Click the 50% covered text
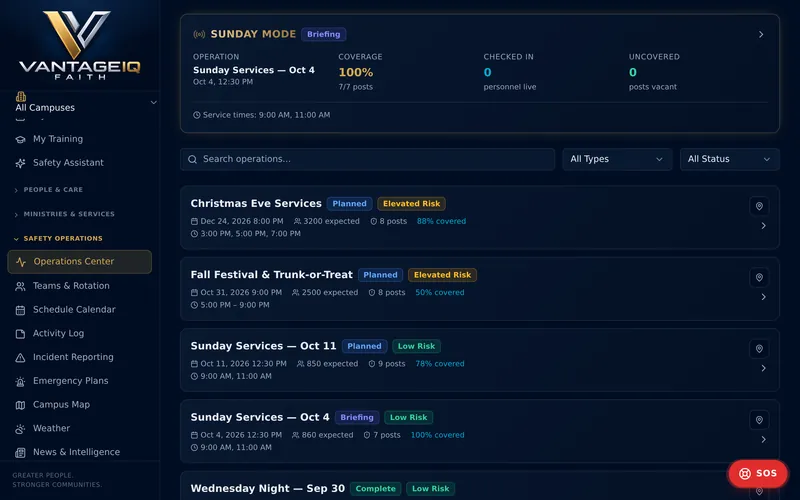 440,293
